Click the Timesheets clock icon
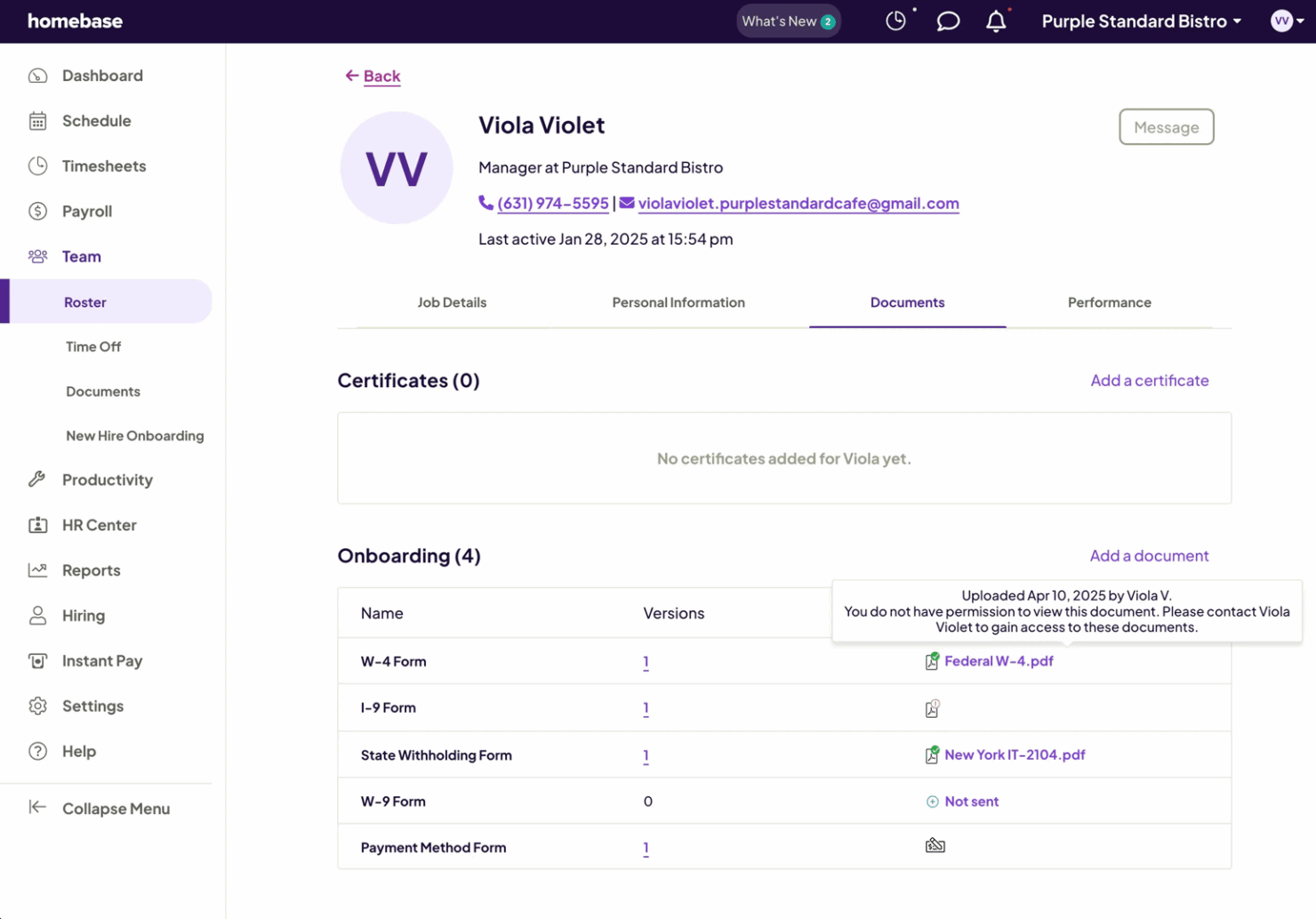Viewport: 1316px width, 919px height. coord(37,166)
